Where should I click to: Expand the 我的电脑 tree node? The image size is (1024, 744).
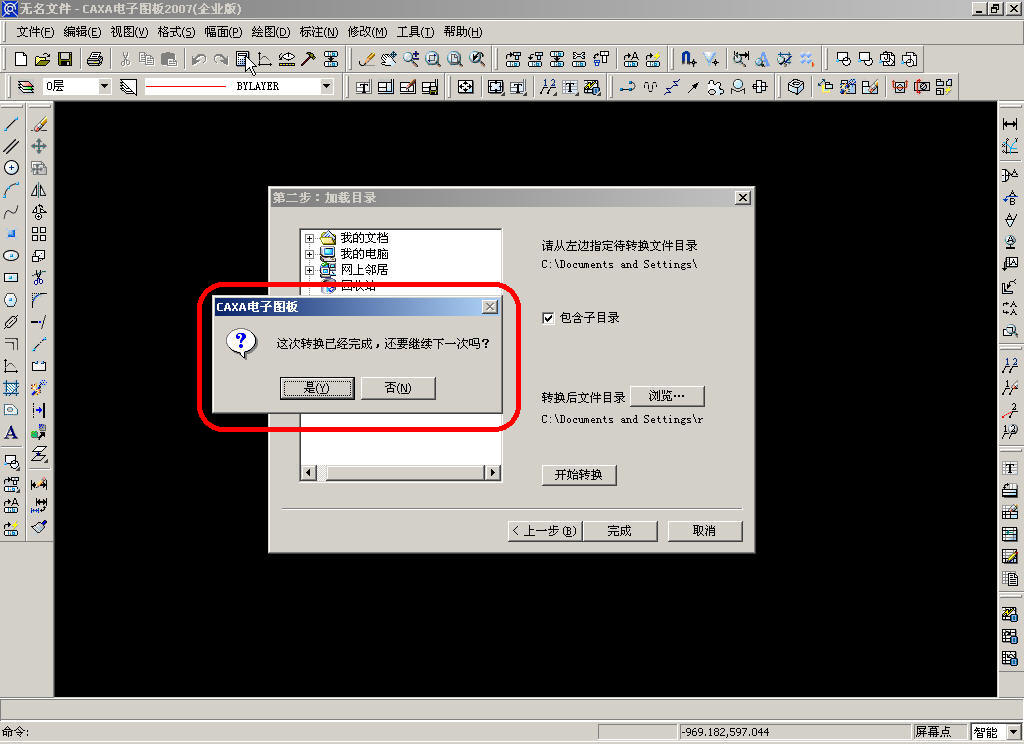[310, 254]
